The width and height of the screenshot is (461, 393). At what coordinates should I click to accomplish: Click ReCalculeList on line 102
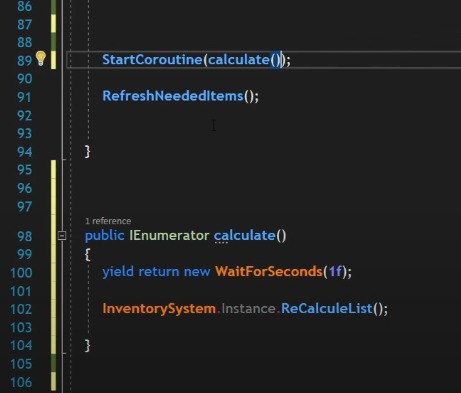point(327,308)
